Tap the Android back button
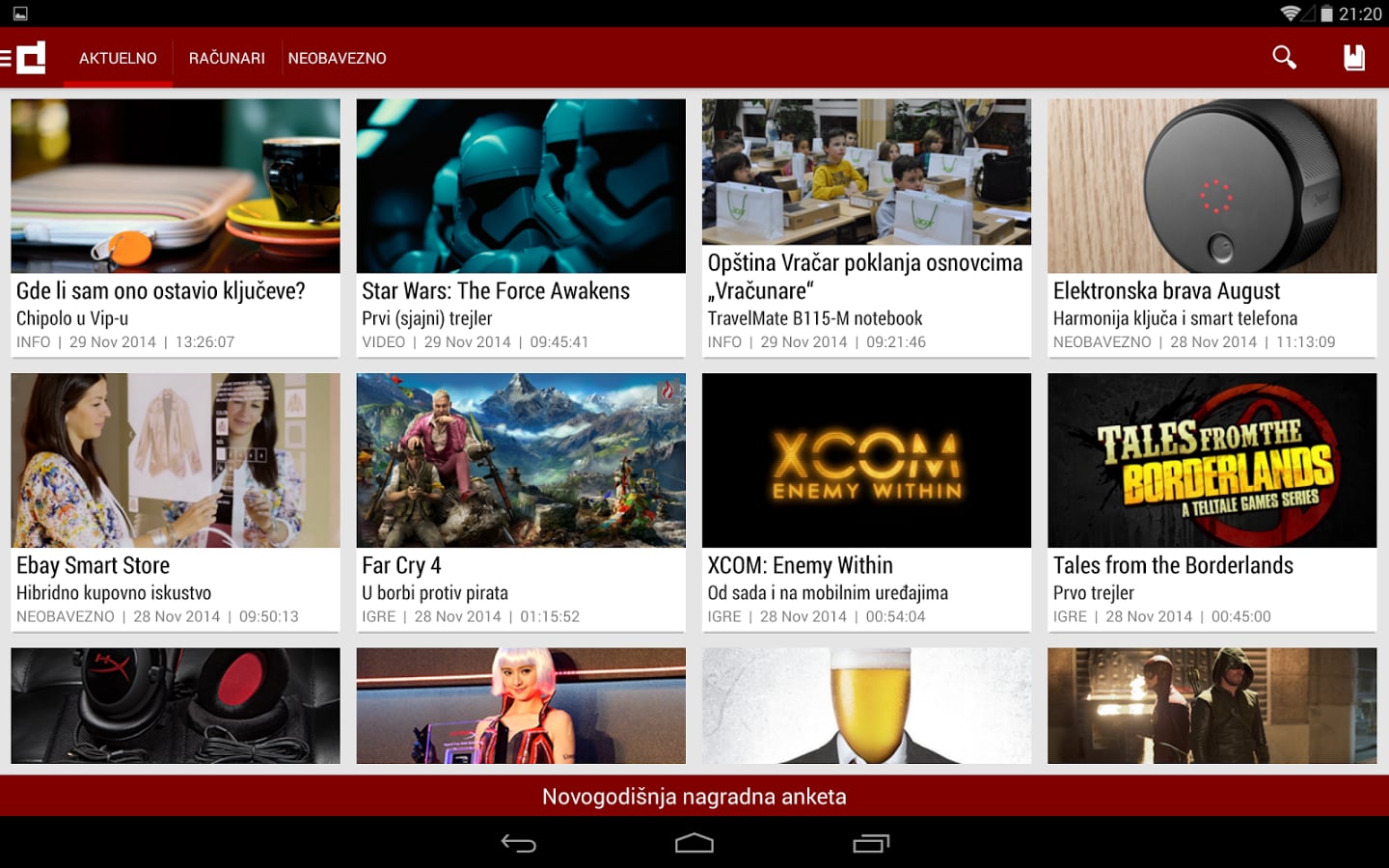 pos(519,844)
